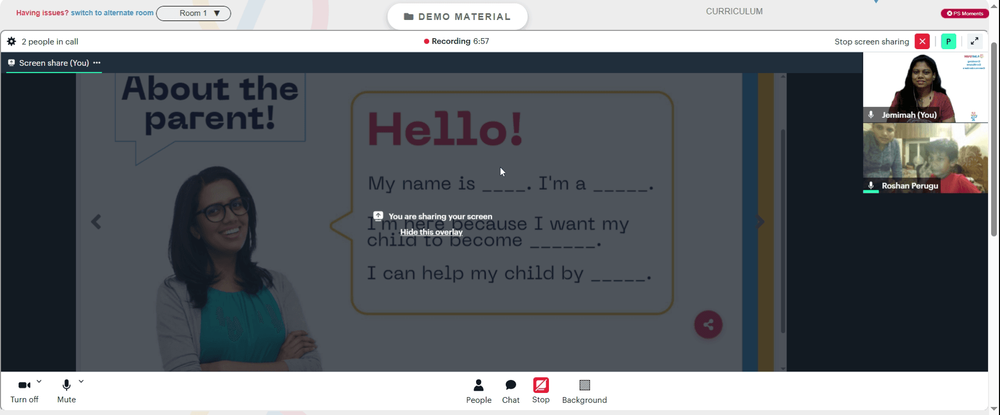Click Roshan Perugu's microphone status icon
Viewport: 1000px width, 415px height.
pyautogui.click(x=871, y=186)
